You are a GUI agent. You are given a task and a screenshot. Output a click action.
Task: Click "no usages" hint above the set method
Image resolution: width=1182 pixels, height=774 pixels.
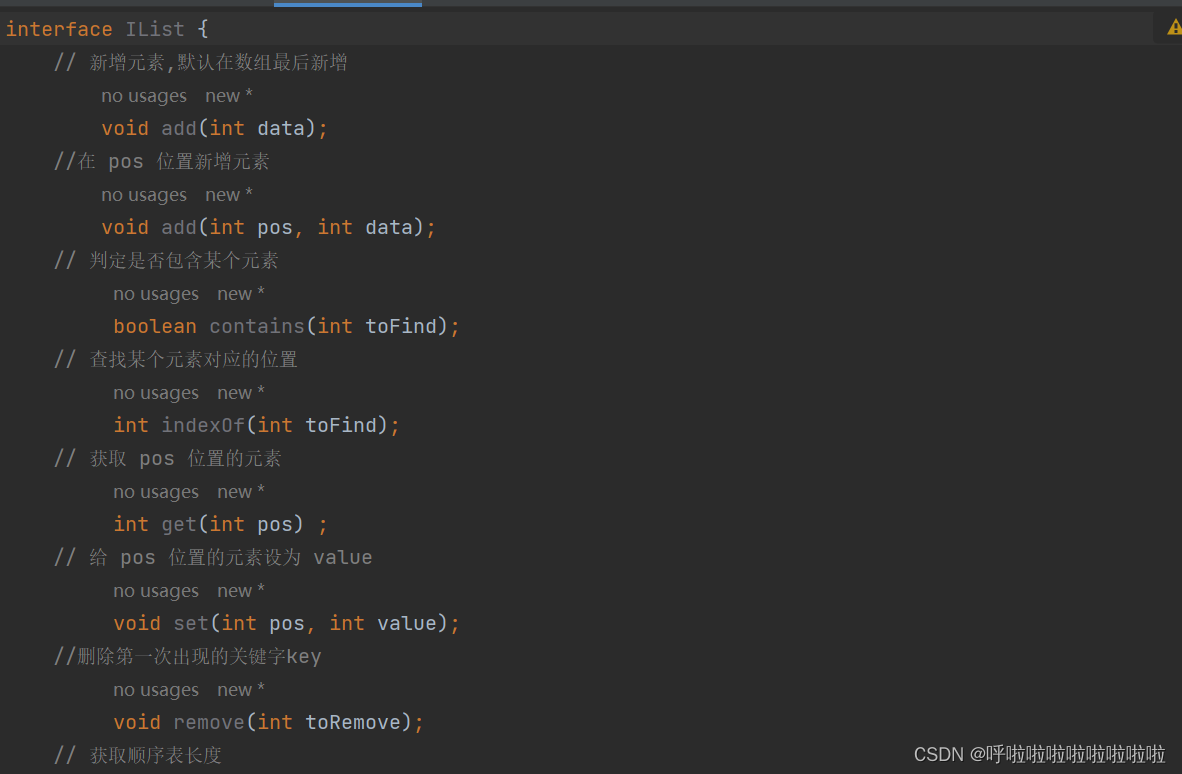coord(156,590)
